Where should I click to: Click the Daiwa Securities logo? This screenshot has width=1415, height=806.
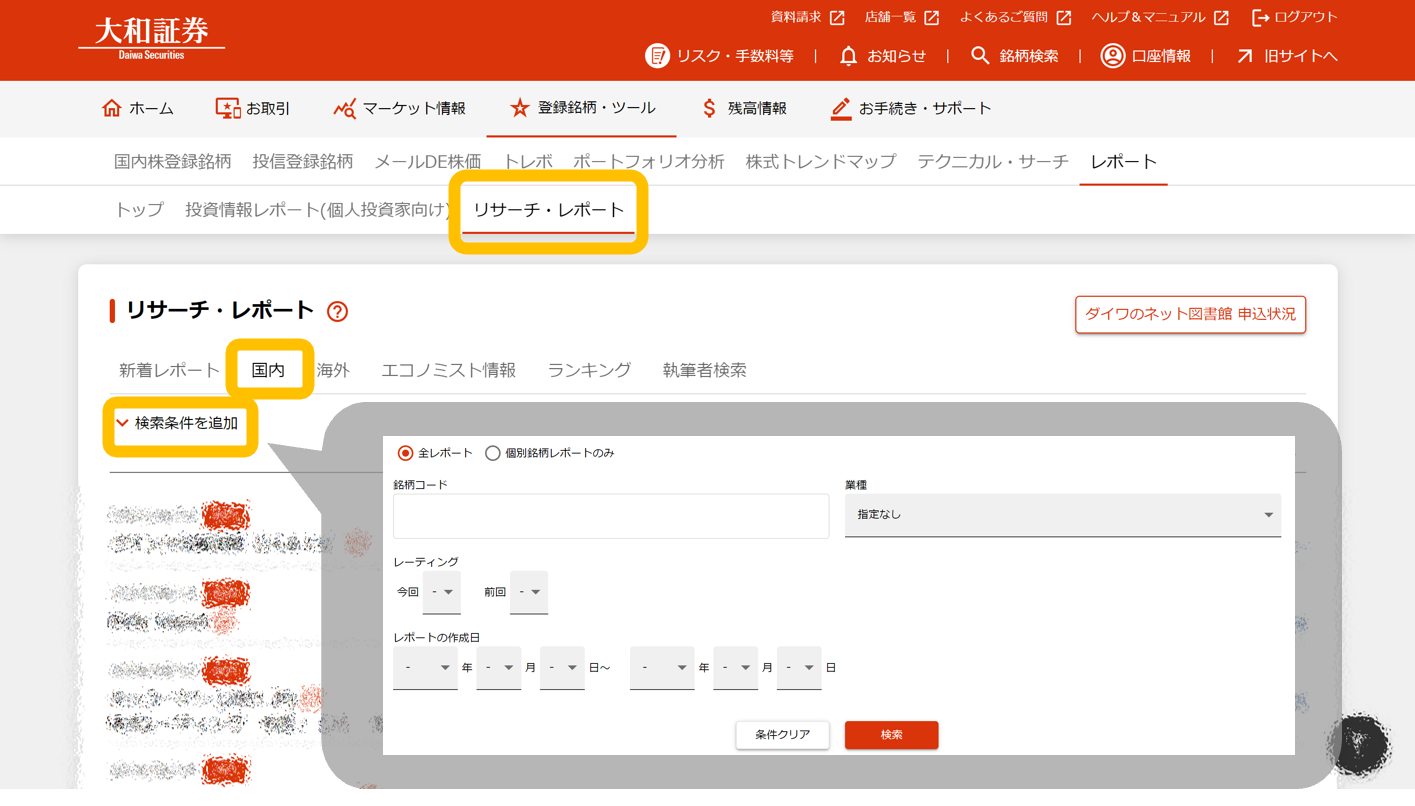pos(152,38)
